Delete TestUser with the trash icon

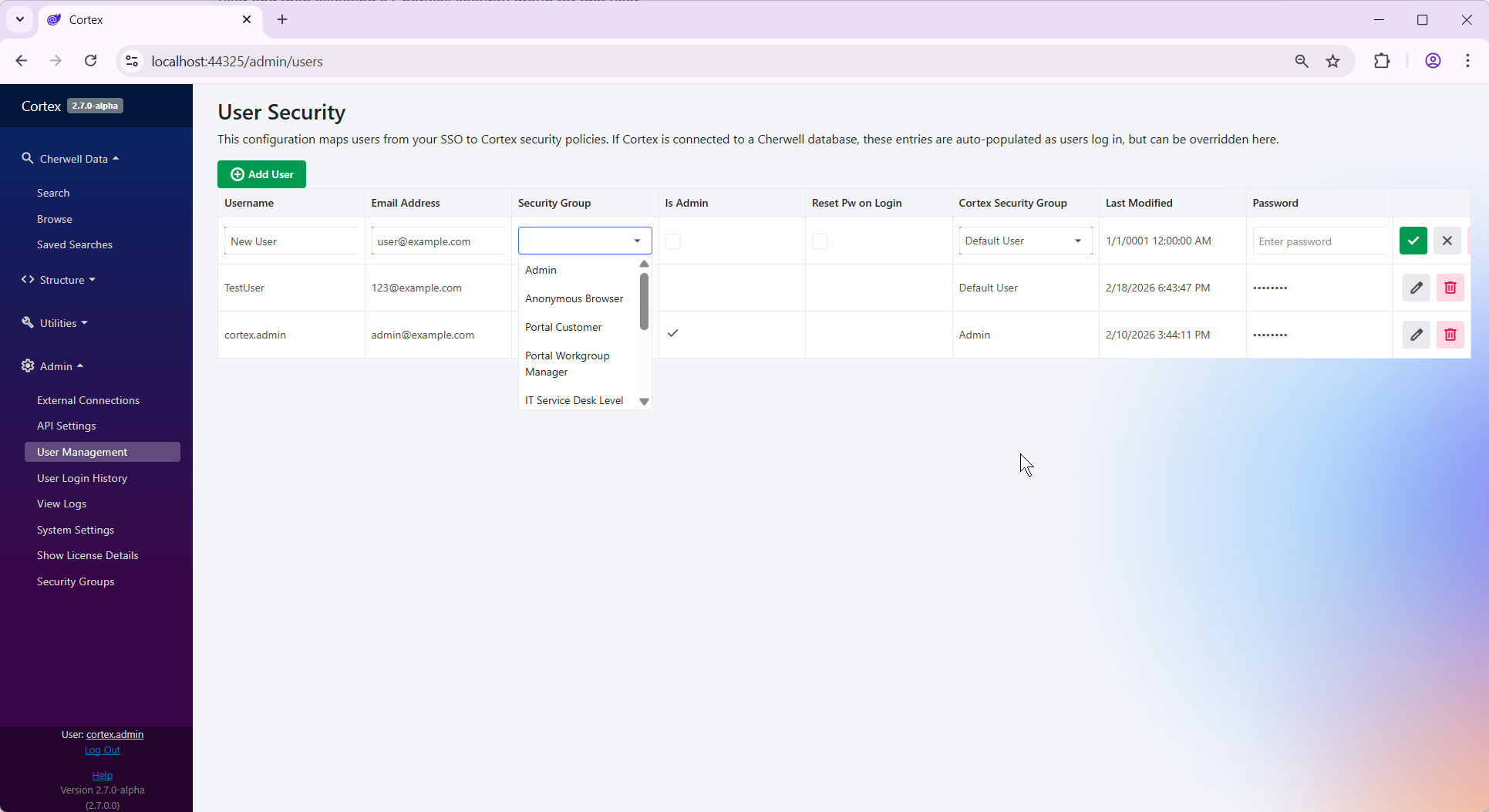point(1450,287)
